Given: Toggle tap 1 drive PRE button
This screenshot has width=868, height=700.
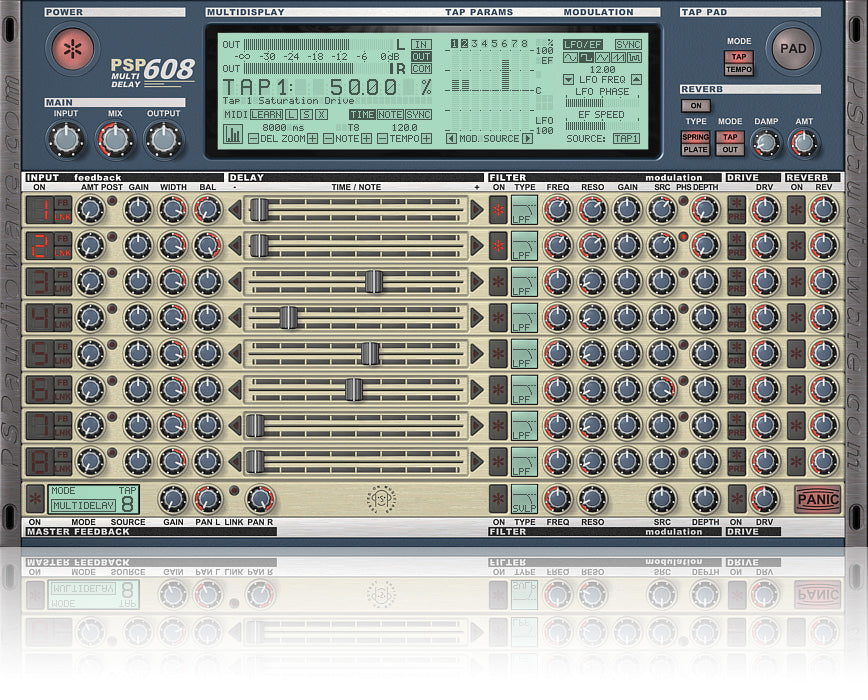Looking at the screenshot, I should (x=736, y=218).
